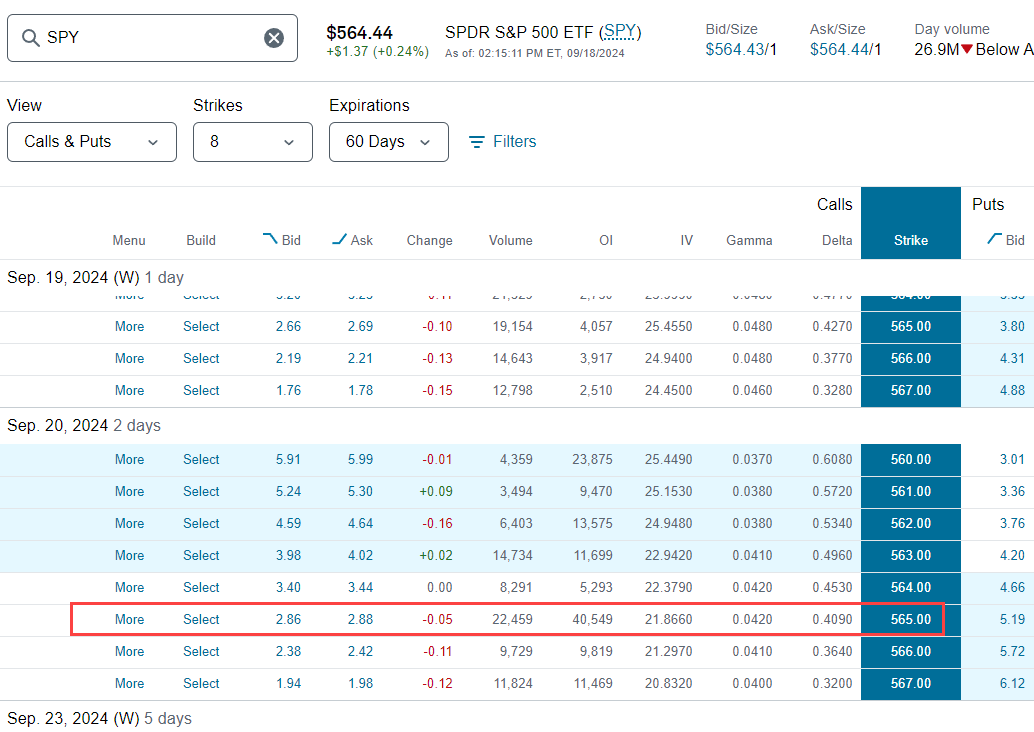The image size is (1034, 732).
Task: Click the Sep 20 strike 564.00 cell
Action: pos(911,588)
